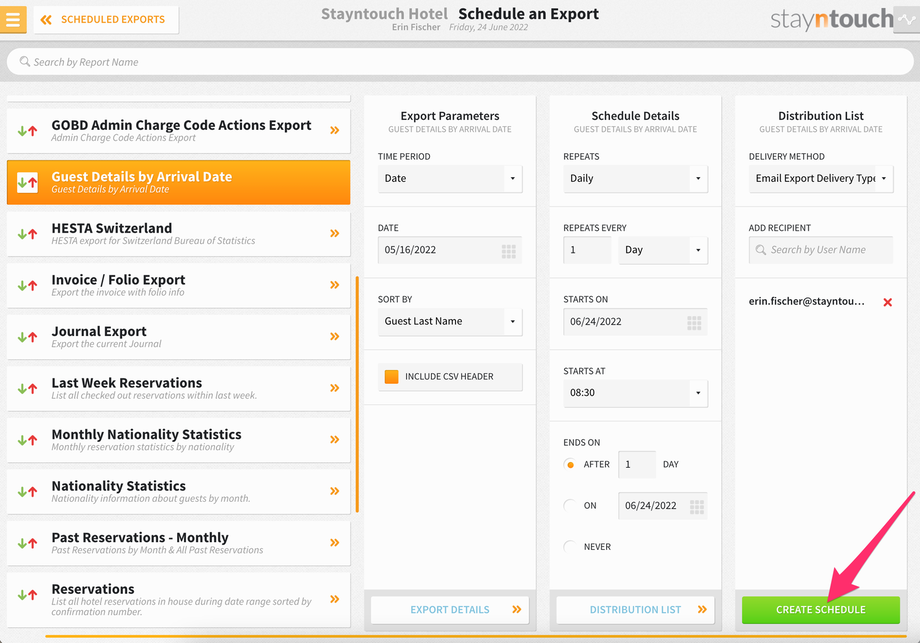Click Add Recipient user name search field
This screenshot has height=643, width=920.
point(821,250)
